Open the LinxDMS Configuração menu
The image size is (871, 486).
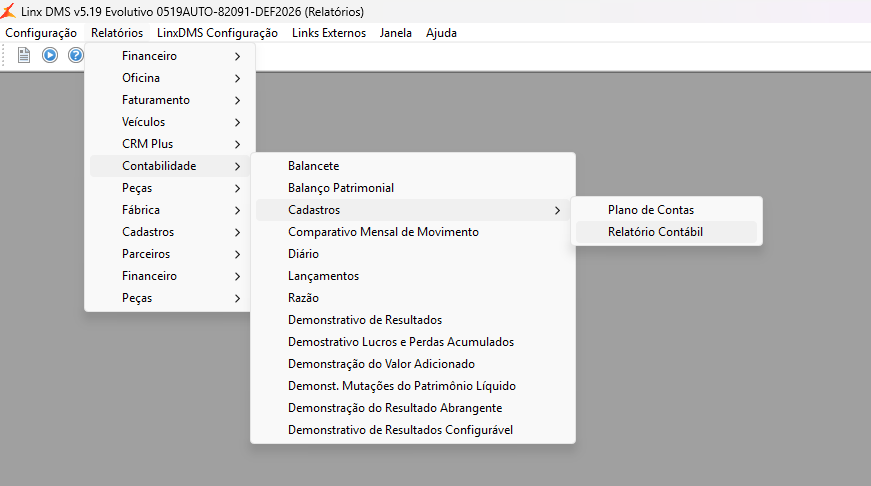(217, 33)
